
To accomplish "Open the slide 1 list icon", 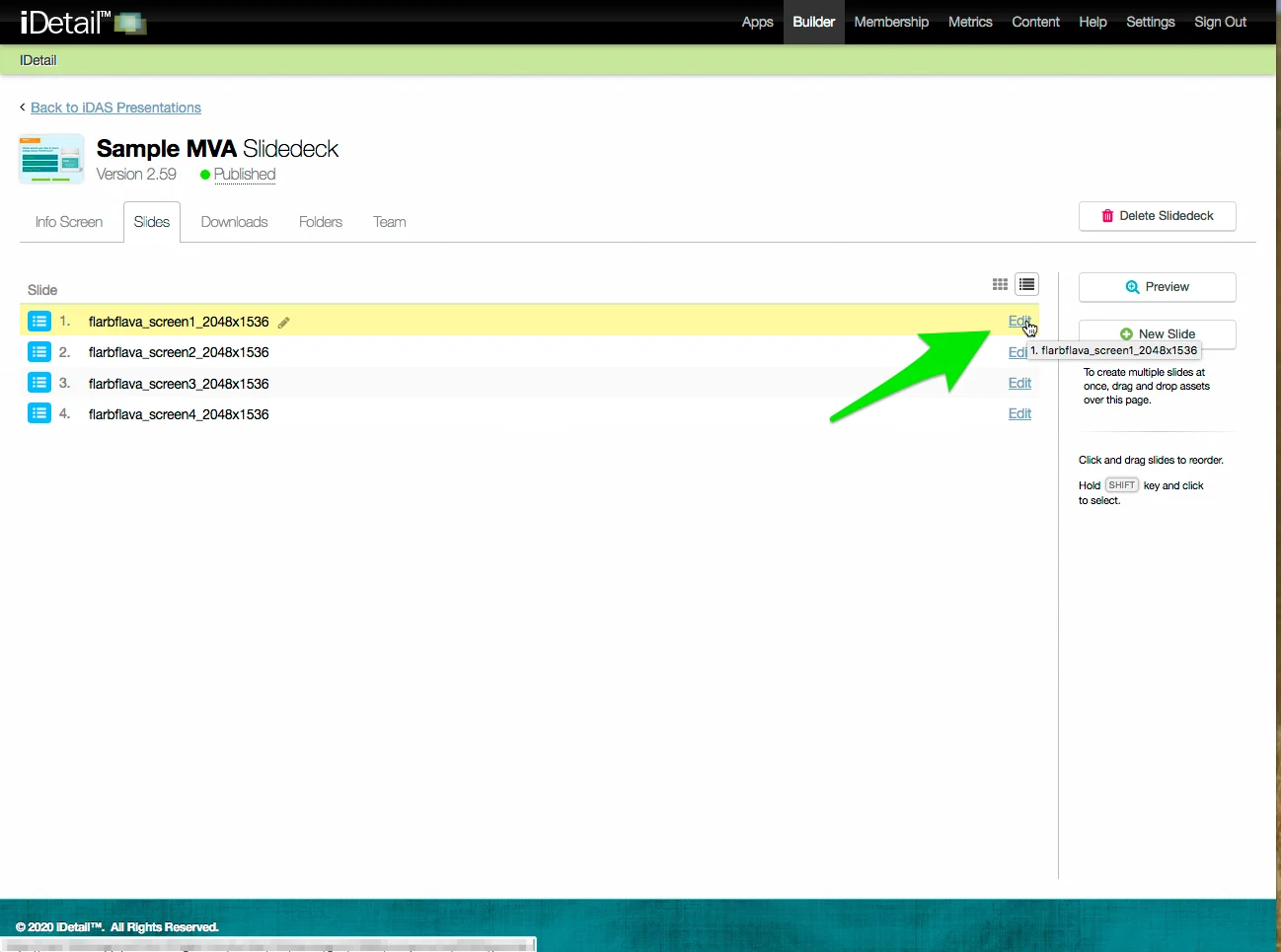I will click(x=39, y=322).
